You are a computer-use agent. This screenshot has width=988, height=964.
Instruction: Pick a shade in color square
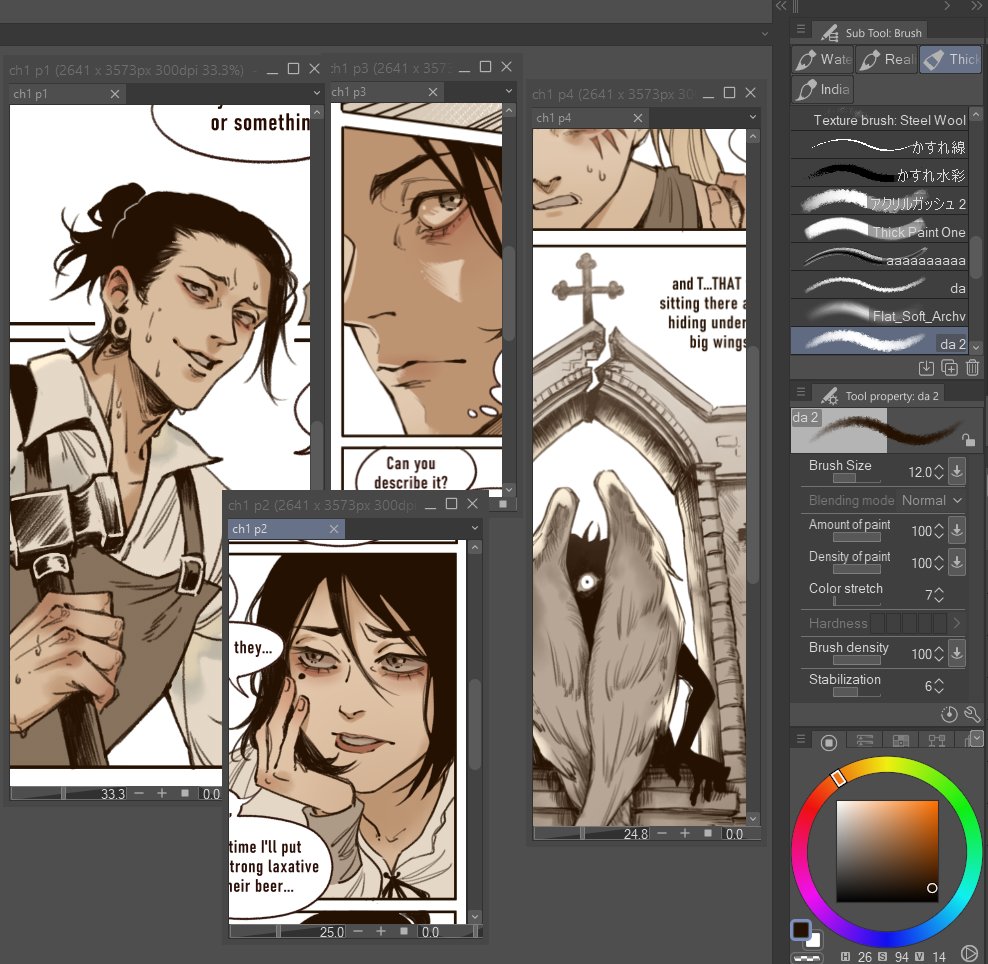pos(887,851)
